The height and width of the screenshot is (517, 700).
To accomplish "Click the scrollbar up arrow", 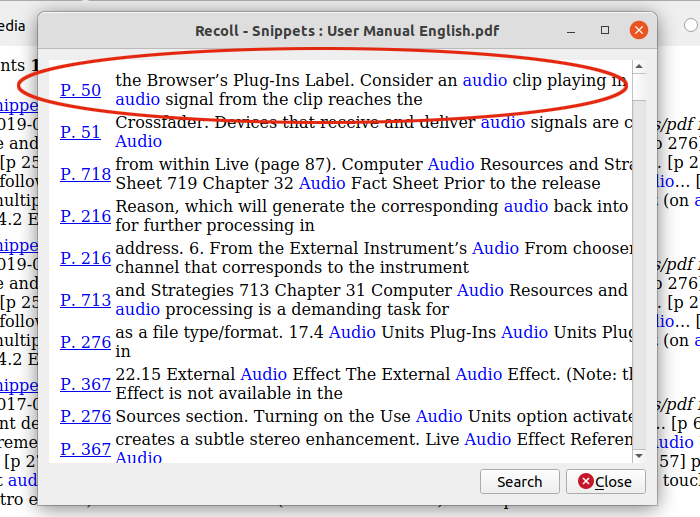I will click(639, 67).
